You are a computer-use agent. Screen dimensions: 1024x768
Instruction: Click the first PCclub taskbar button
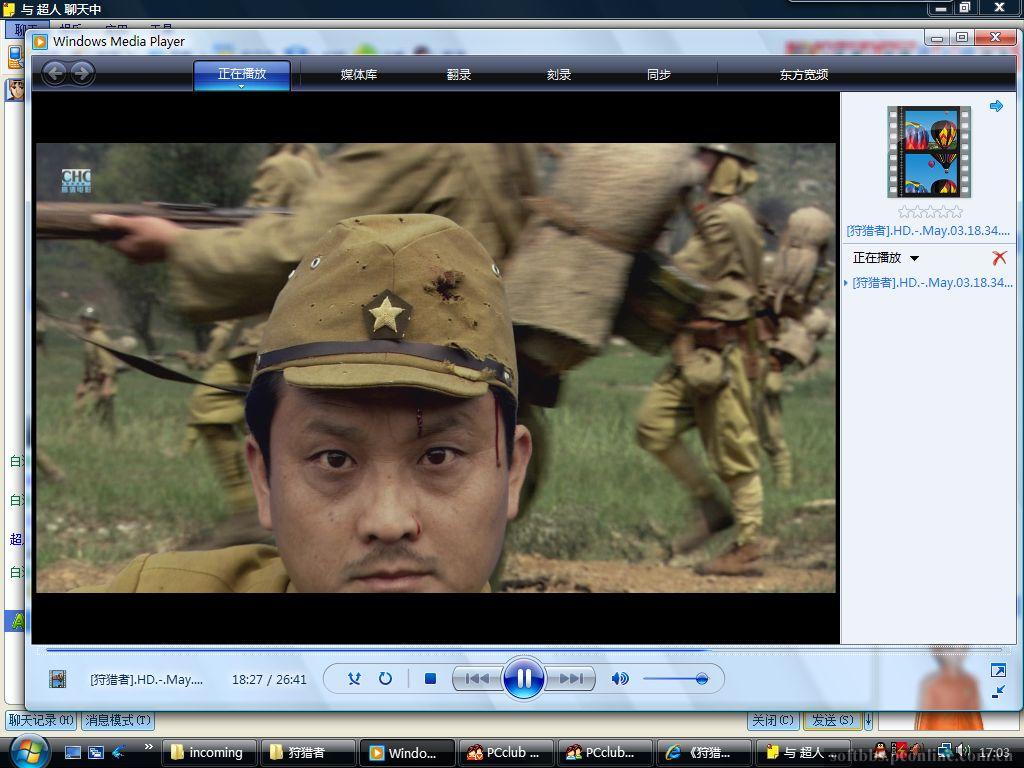[506, 752]
